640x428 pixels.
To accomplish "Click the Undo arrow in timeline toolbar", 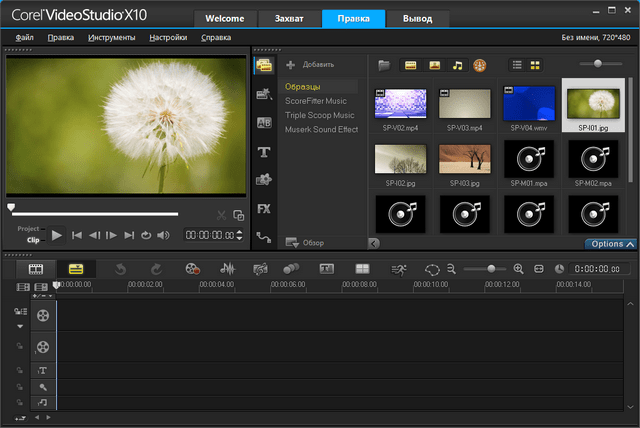I will click(x=120, y=269).
